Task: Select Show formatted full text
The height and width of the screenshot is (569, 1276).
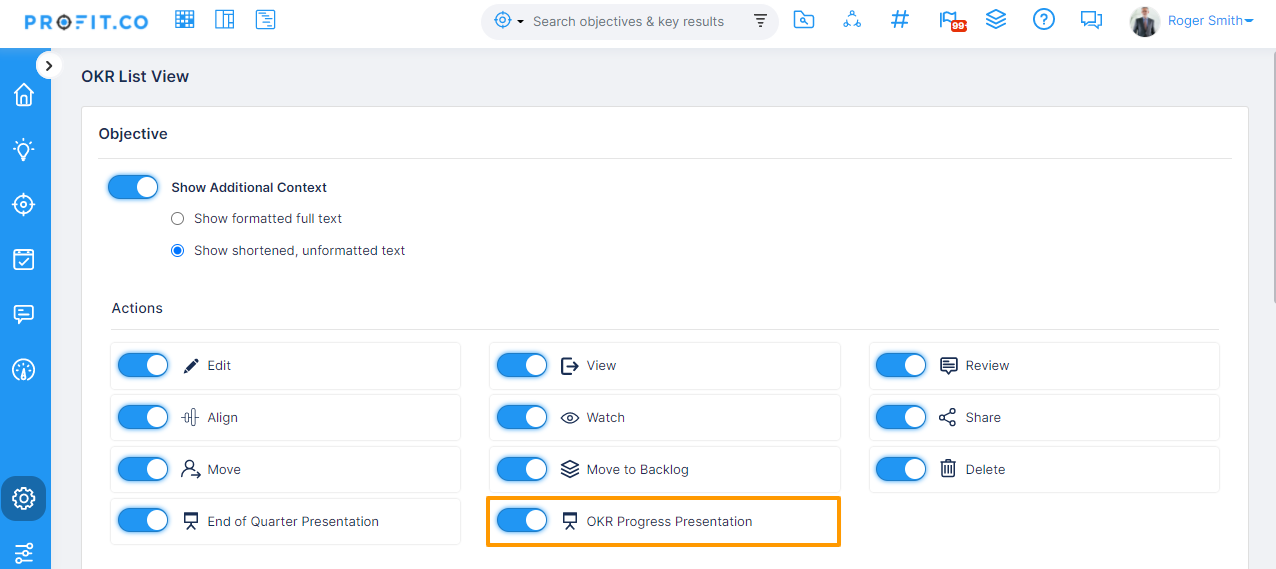Action: click(x=178, y=218)
